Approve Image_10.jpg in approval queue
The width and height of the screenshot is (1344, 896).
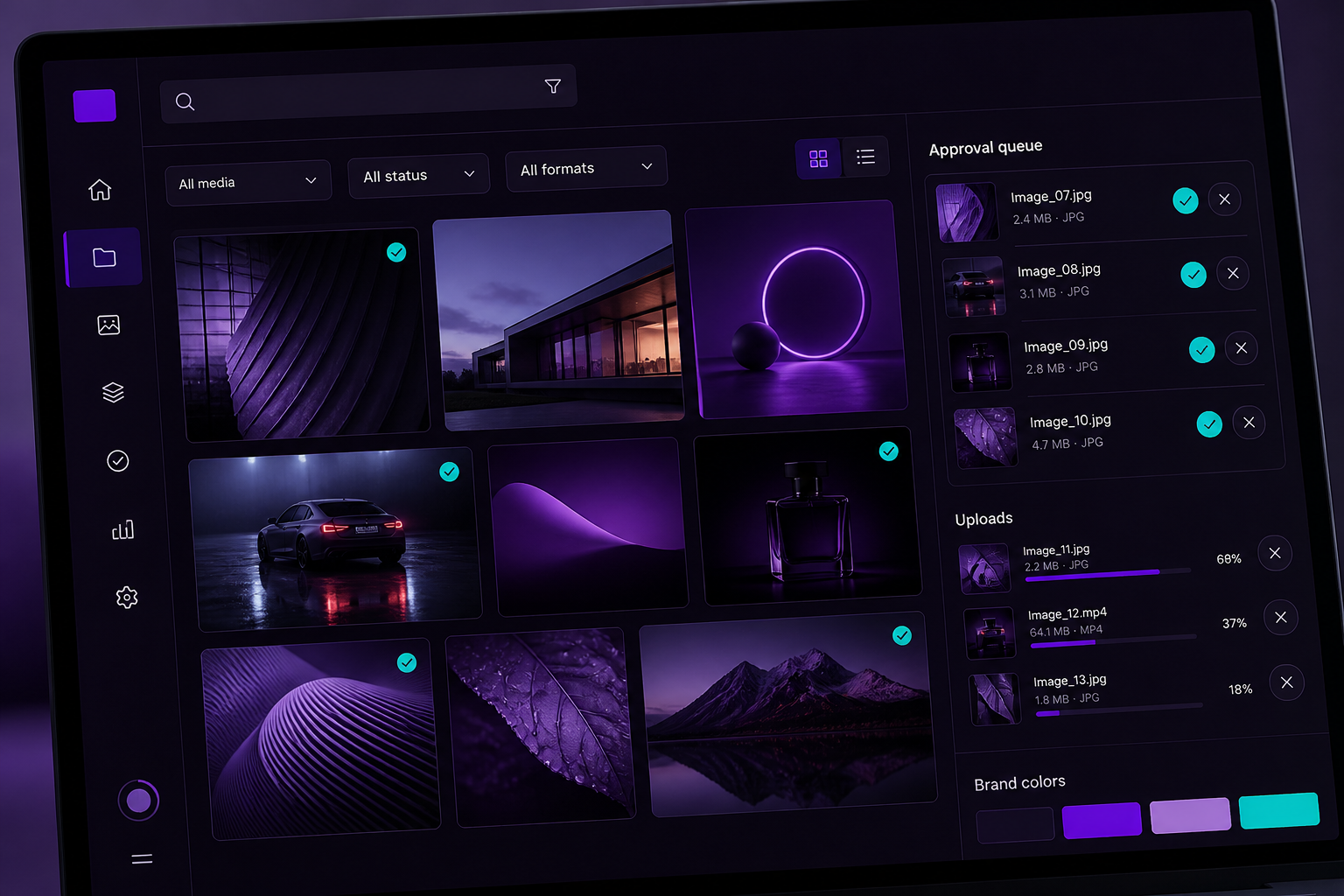1209,424
